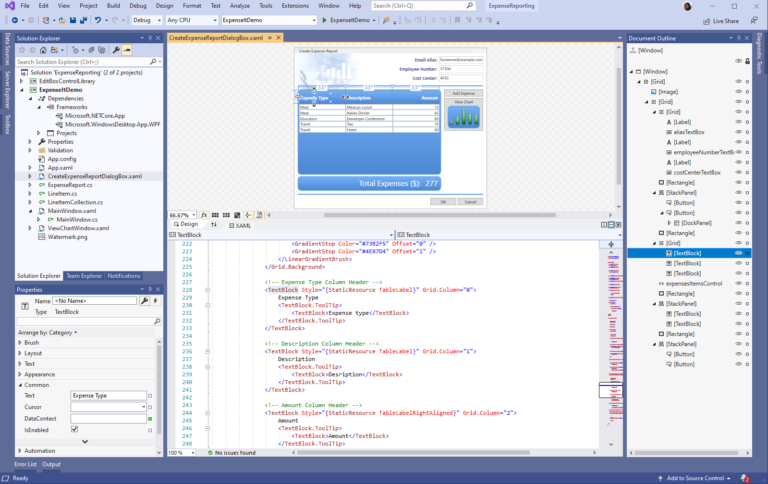
Task: Toggle visibility of [Image] in Document Outline
Action: click(x=738, y=91)
